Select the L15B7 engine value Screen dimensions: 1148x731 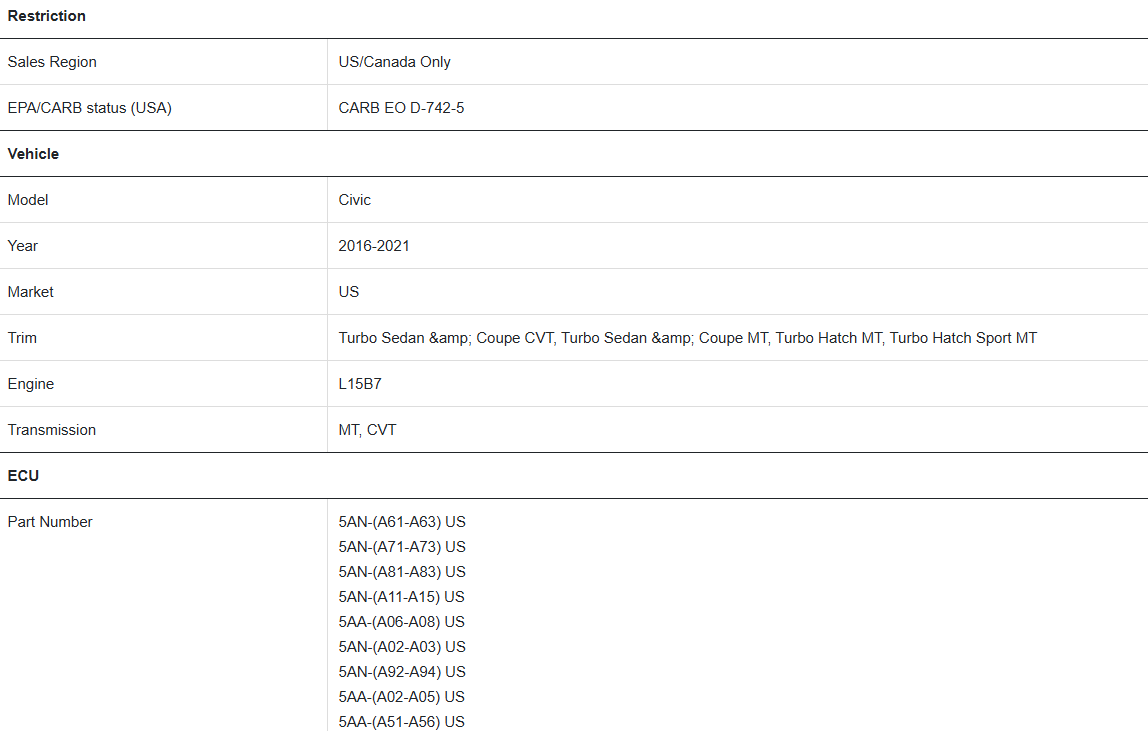click(x=359, y=384)
